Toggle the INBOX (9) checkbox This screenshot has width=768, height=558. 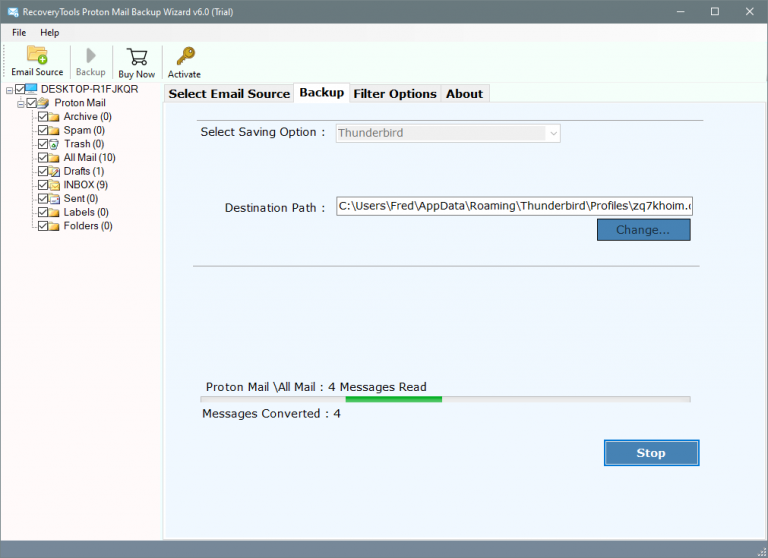(x=43, y=185)
